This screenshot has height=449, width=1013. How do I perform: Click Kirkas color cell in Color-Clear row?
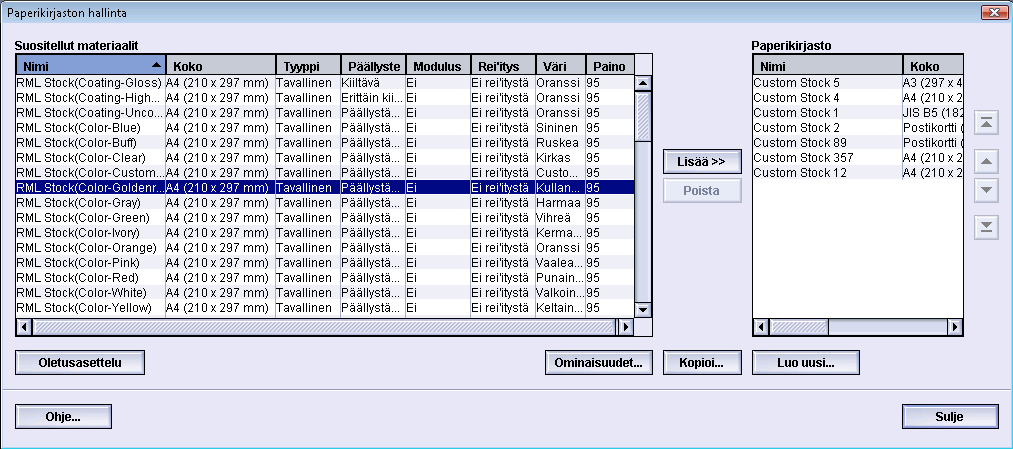561,158
